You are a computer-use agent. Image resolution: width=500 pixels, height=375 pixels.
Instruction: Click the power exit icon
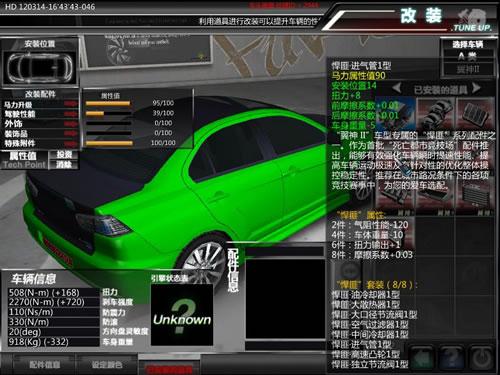click(481, 358)
